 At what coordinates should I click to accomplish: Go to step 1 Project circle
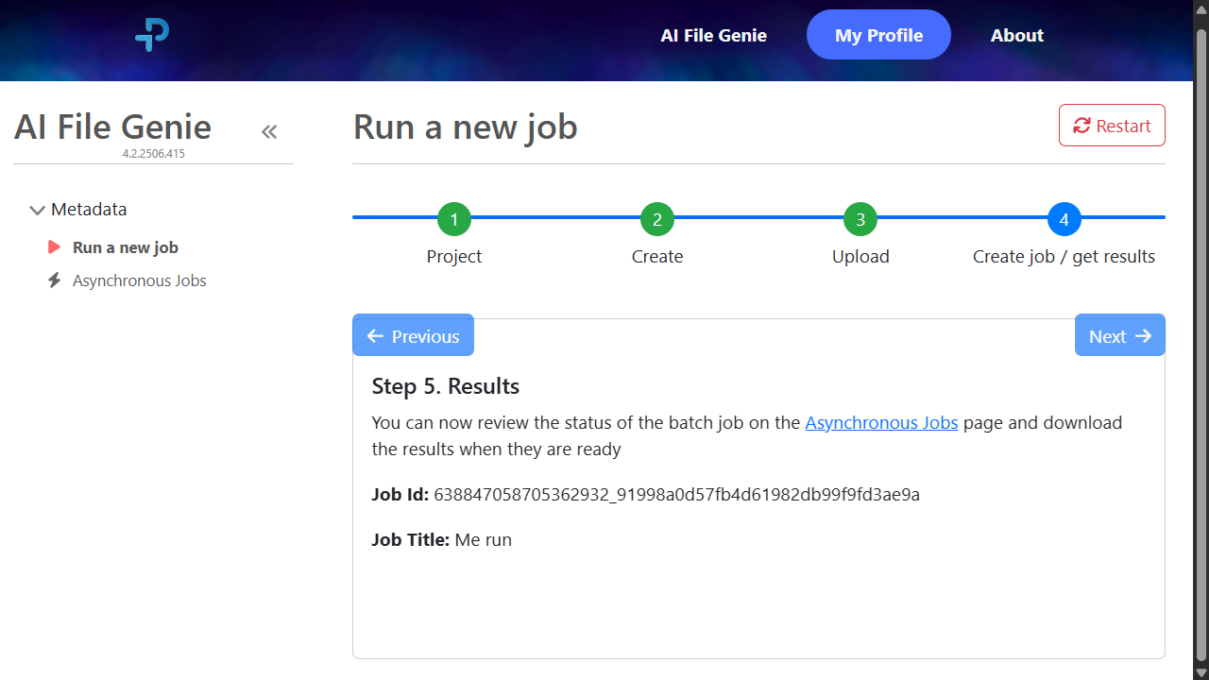pyautogui.click(x=454, y=219)
